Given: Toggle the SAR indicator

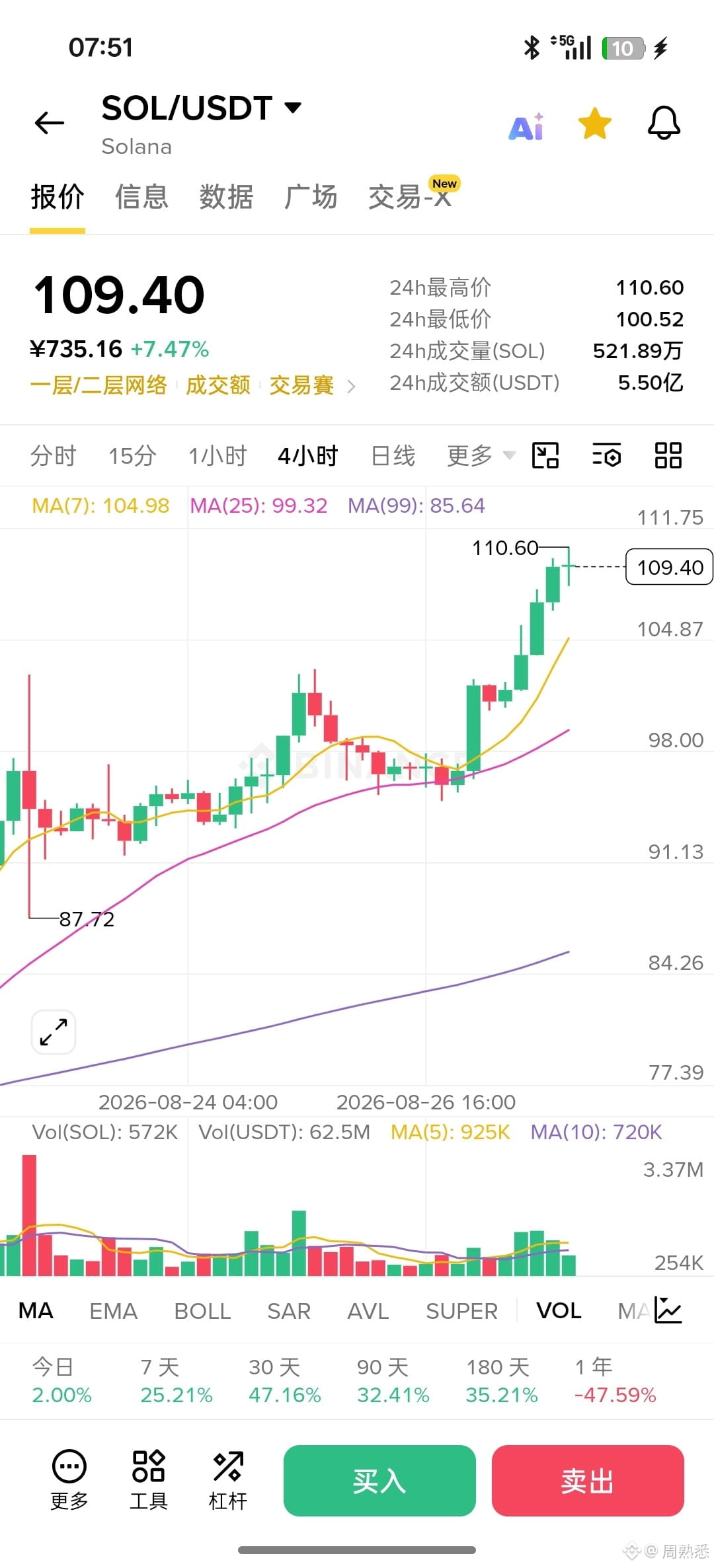Looking at the screenshot, I should [289, 1310].
